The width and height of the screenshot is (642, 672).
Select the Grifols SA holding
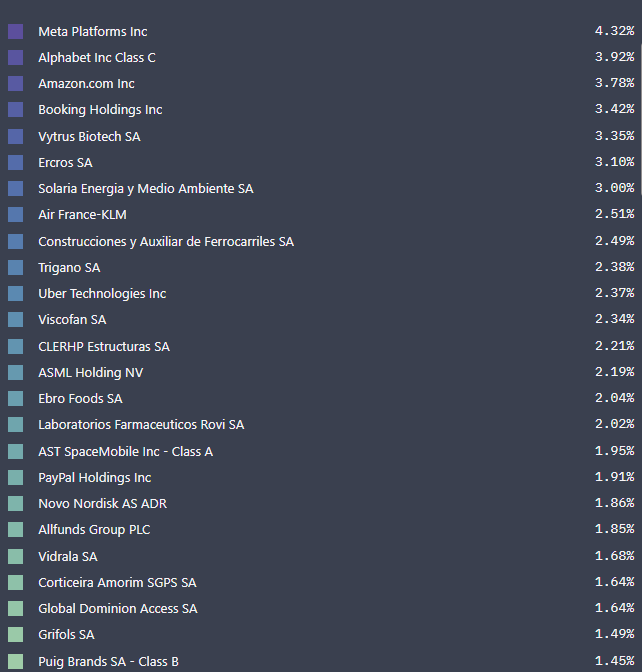click(66, 635)
